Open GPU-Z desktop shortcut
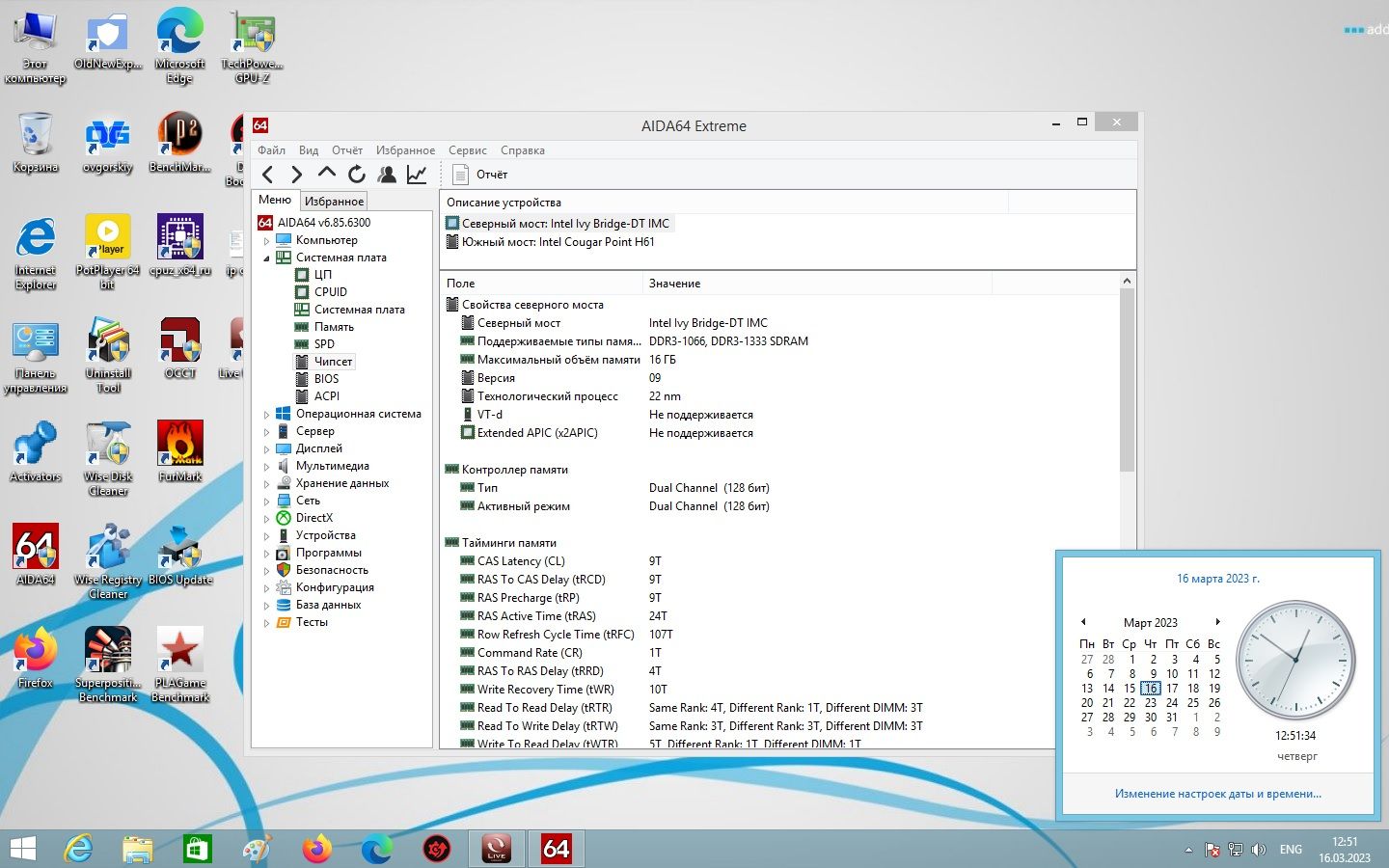This screenshot has width=1389, height=868. pos(252,46)
